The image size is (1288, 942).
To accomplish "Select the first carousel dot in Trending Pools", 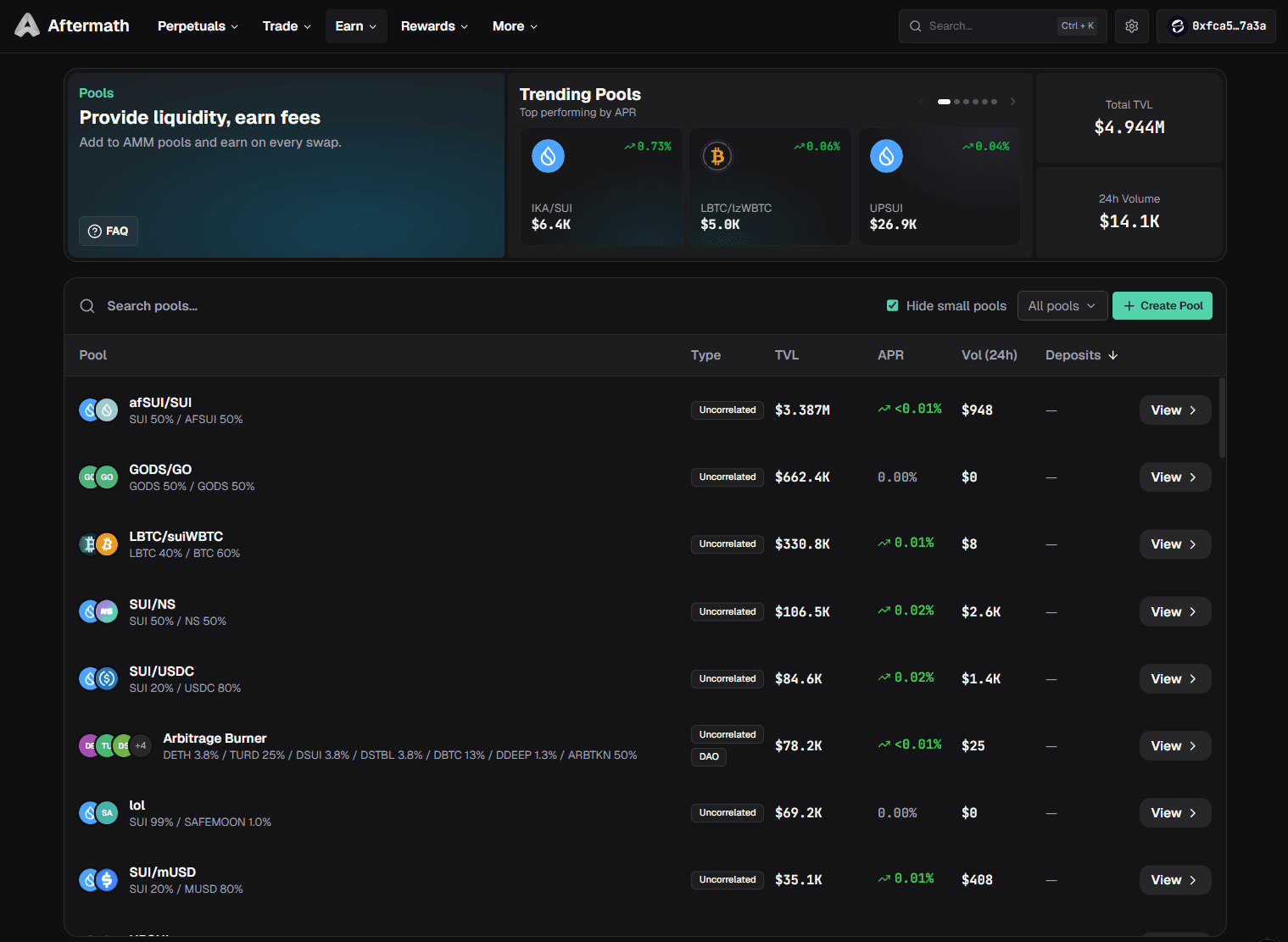I will point(944,102).
